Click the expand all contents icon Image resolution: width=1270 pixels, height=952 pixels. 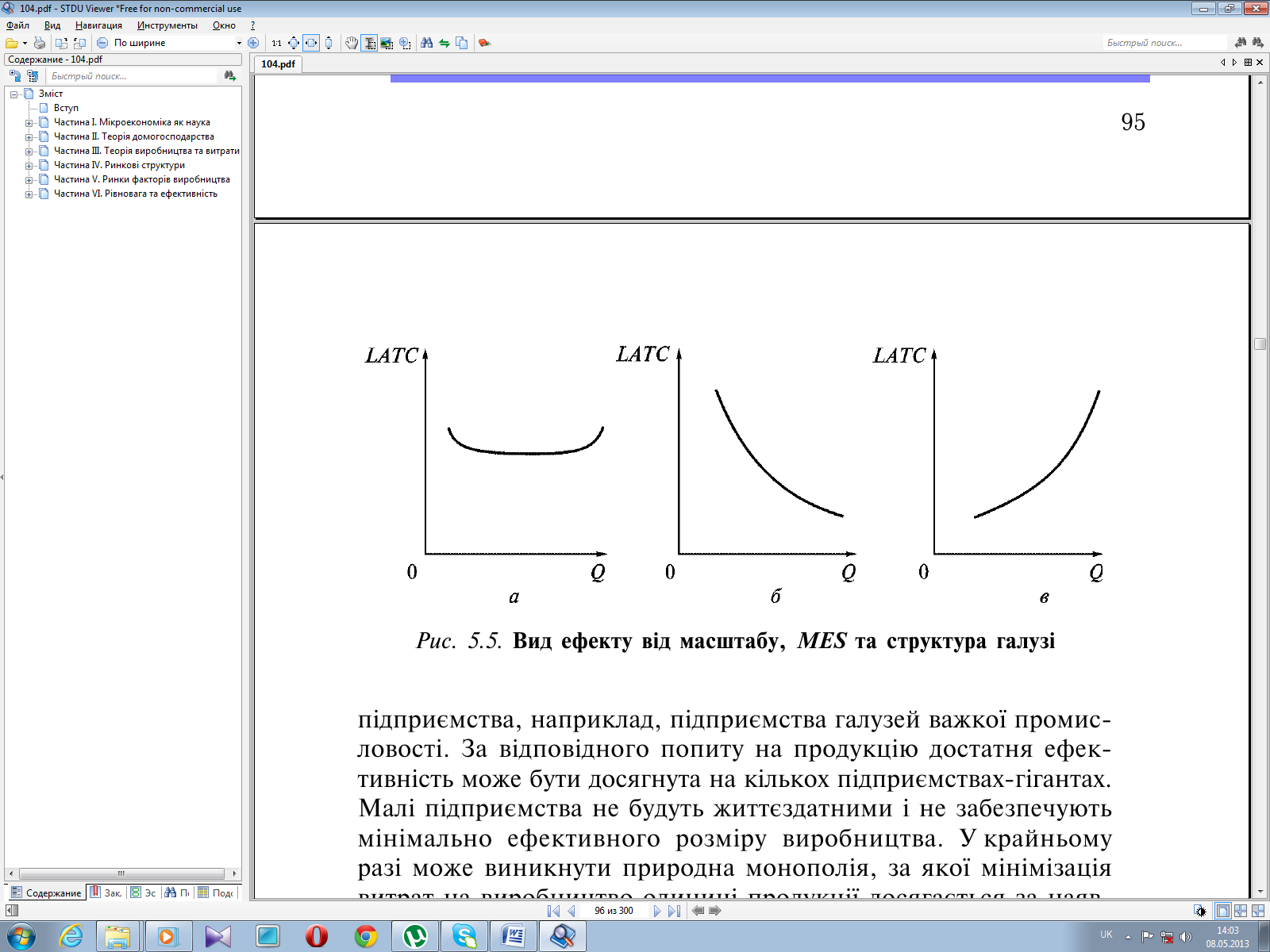15,76
